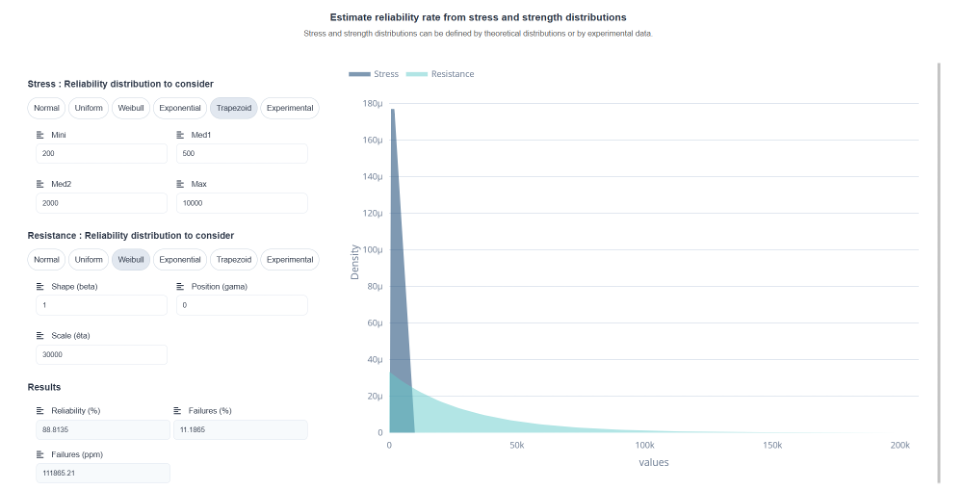
Task: Focus the Max input field with 10000
Action: point(242,203)
